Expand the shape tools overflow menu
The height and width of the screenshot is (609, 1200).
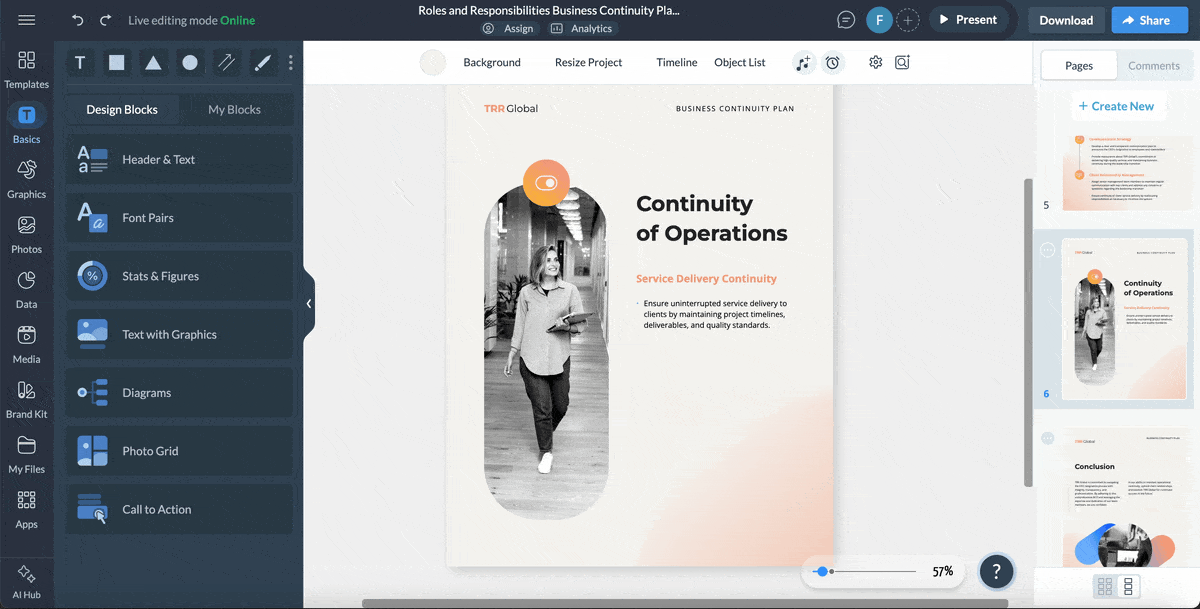tap(290, 62)
